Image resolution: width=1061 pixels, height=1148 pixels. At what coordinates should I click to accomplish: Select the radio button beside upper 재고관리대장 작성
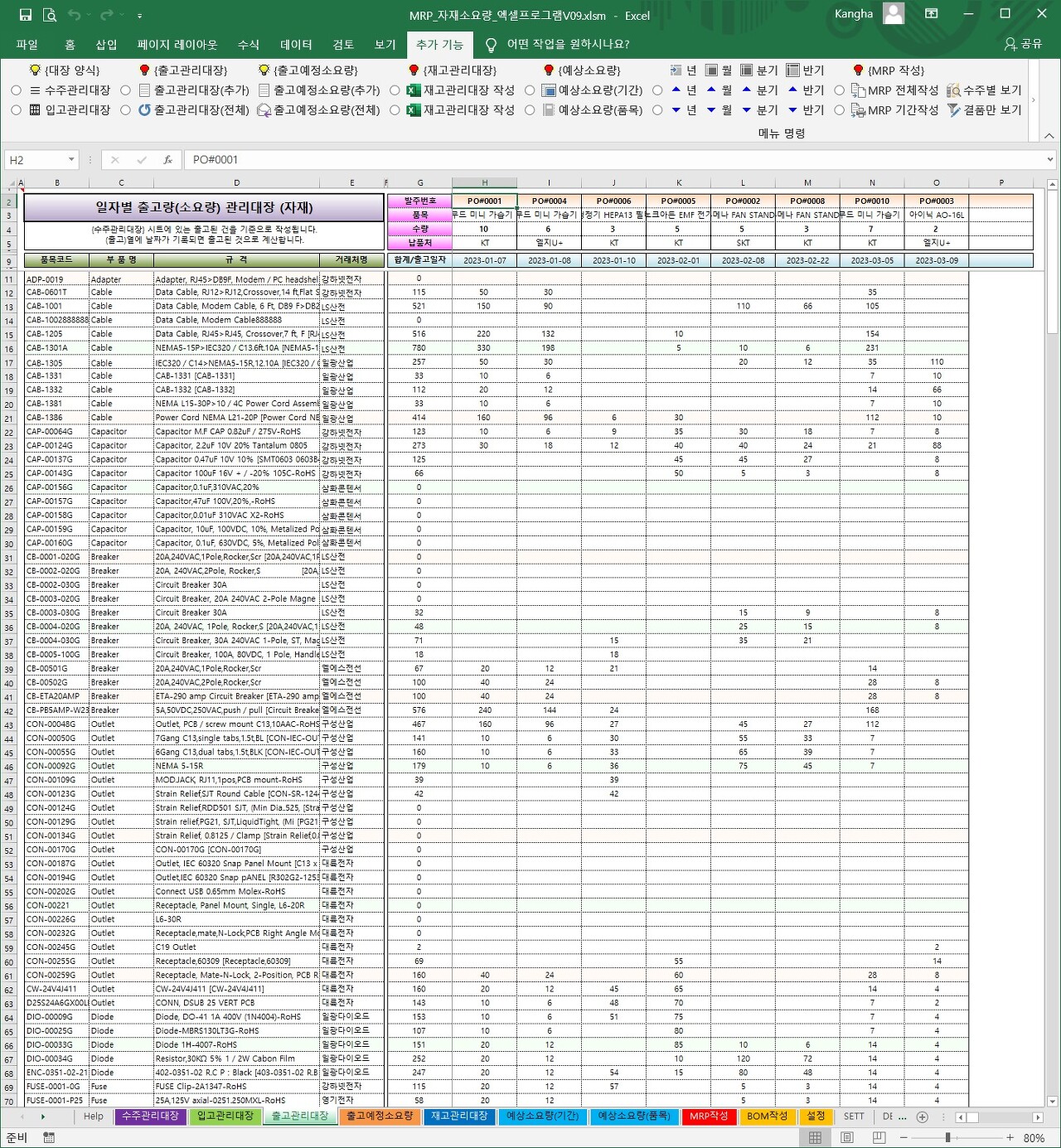pos(395,90)
